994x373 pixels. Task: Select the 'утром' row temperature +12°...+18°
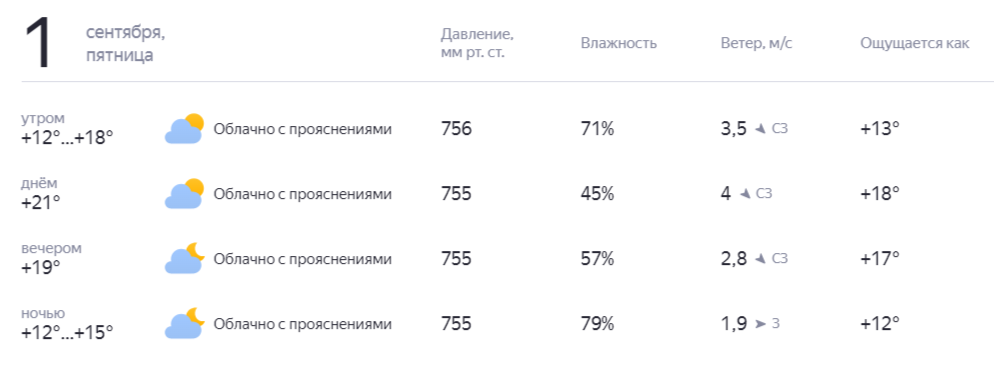coord(67,137)
